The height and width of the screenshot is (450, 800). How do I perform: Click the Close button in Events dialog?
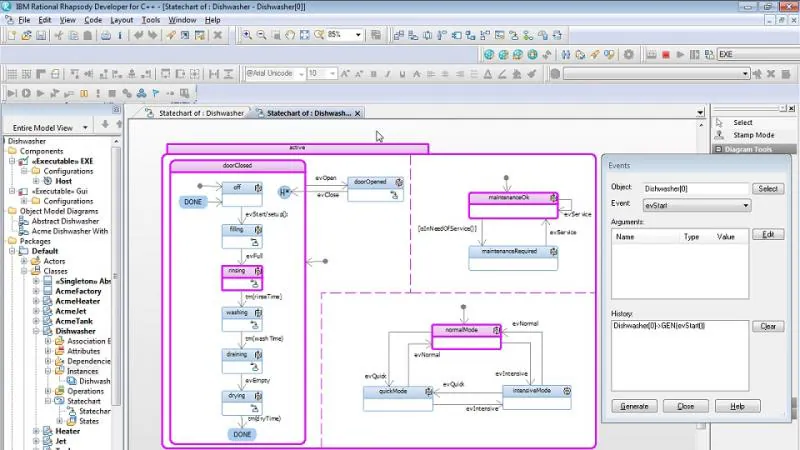[x=685, y=407]
